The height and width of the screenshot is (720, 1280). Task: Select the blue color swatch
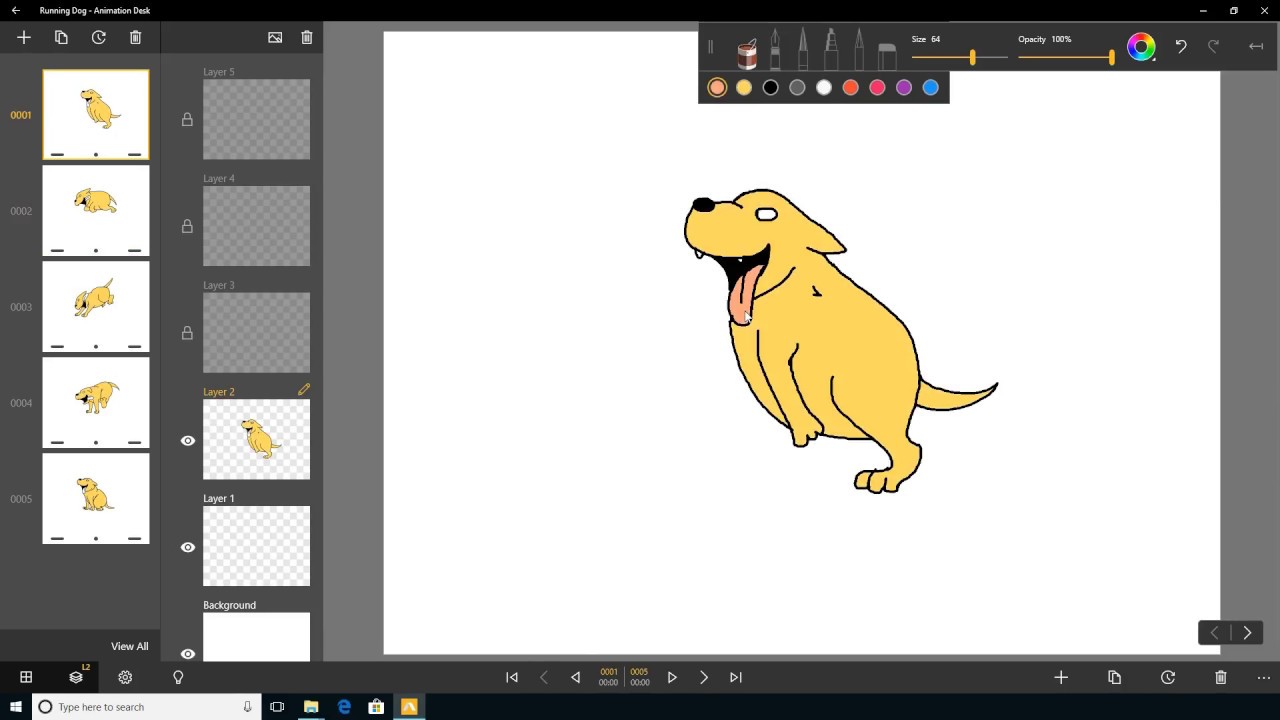point(930,87)
